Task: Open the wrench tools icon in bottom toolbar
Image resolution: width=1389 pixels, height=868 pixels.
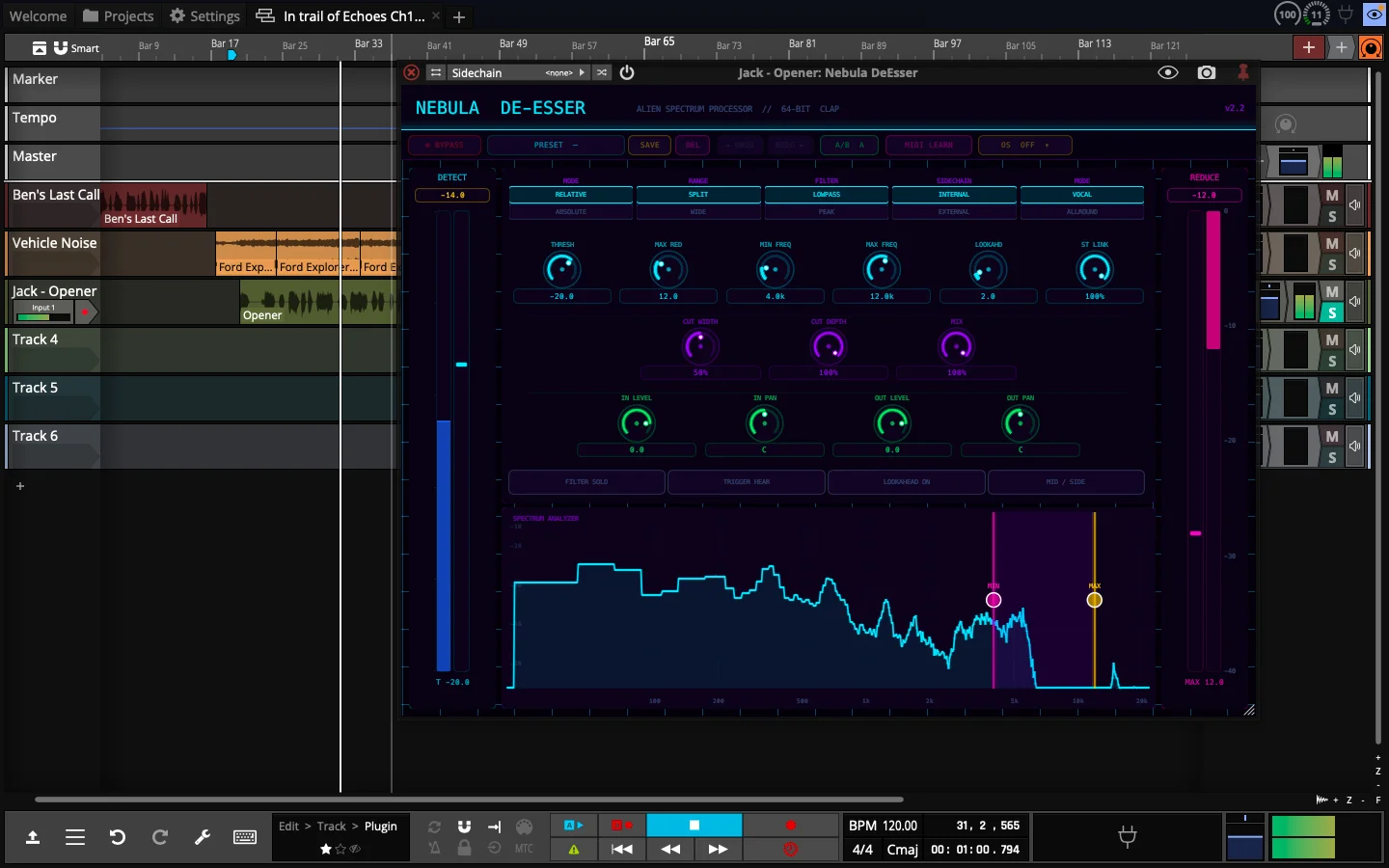Action: click(203, 837)
